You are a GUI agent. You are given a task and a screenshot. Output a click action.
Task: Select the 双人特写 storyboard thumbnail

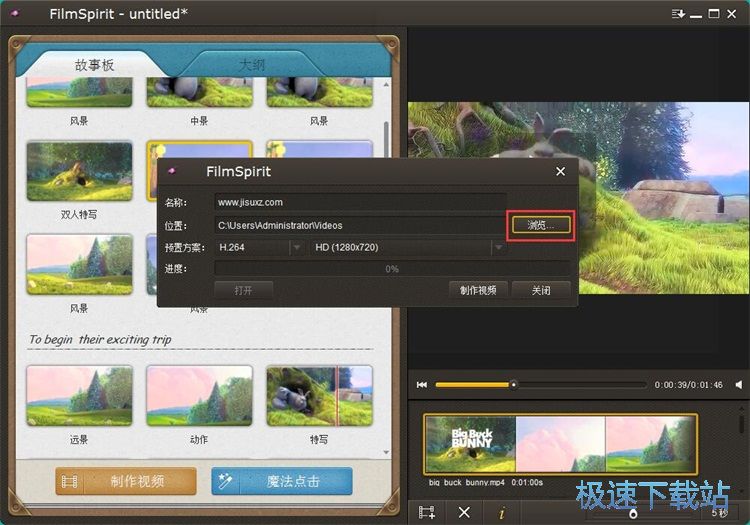(79, 171)
